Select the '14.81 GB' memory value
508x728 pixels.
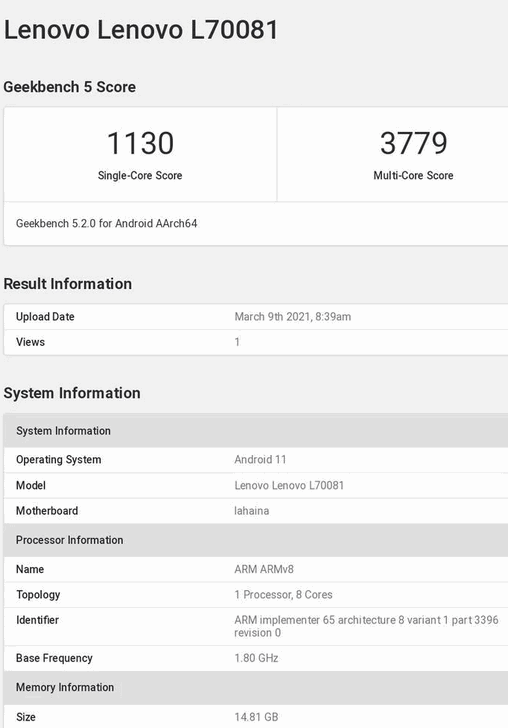(x=256, y=717)
